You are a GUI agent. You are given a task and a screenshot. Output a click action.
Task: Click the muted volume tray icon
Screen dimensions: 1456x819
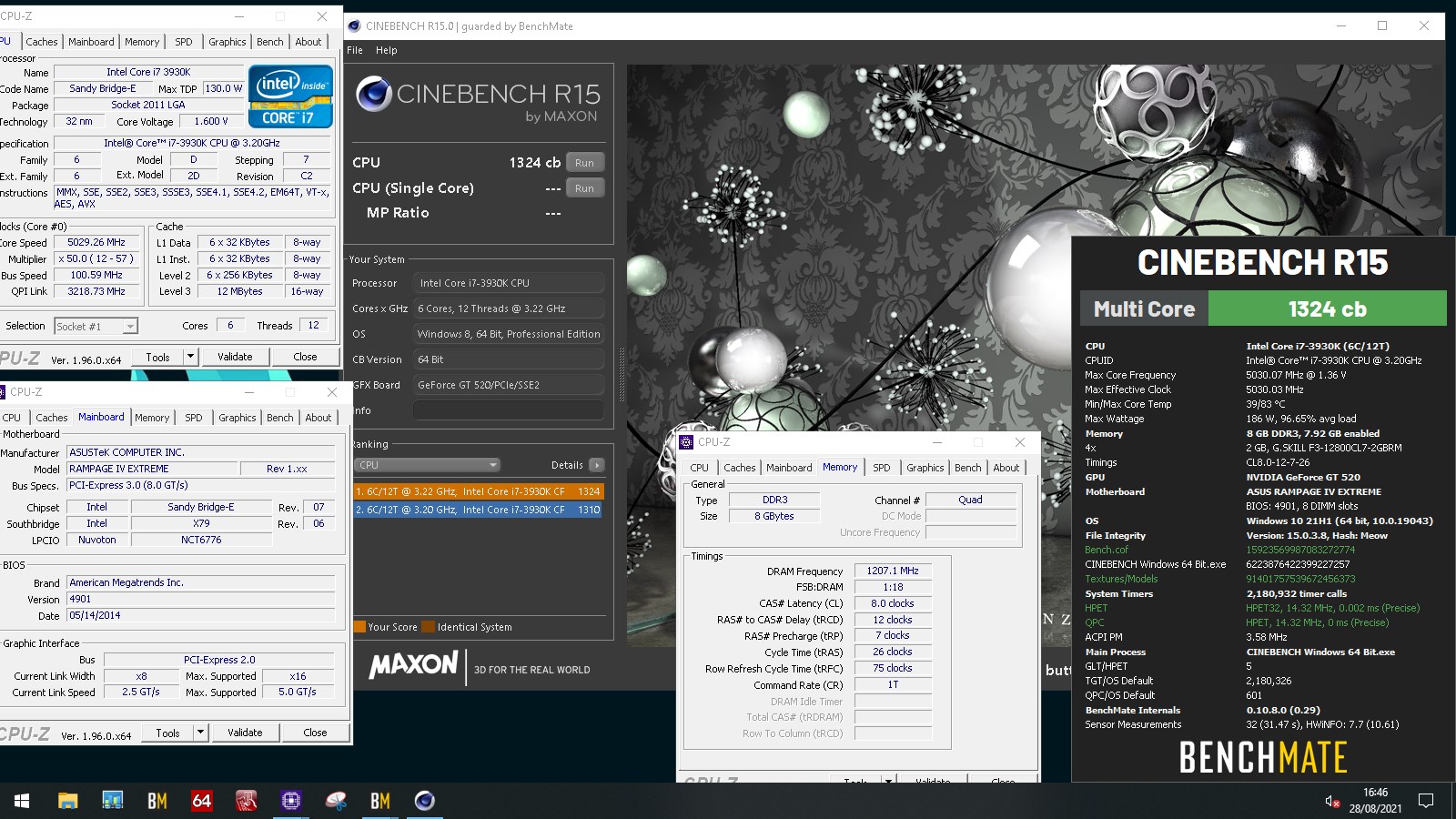1332,802
